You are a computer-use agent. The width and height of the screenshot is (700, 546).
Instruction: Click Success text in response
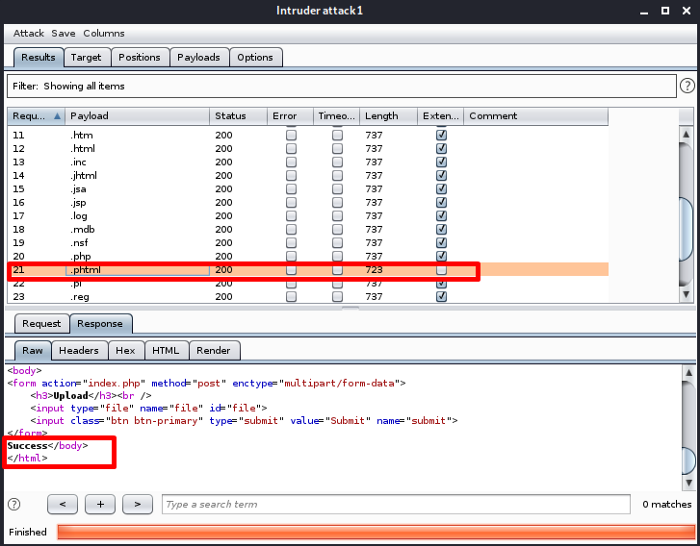27,446
